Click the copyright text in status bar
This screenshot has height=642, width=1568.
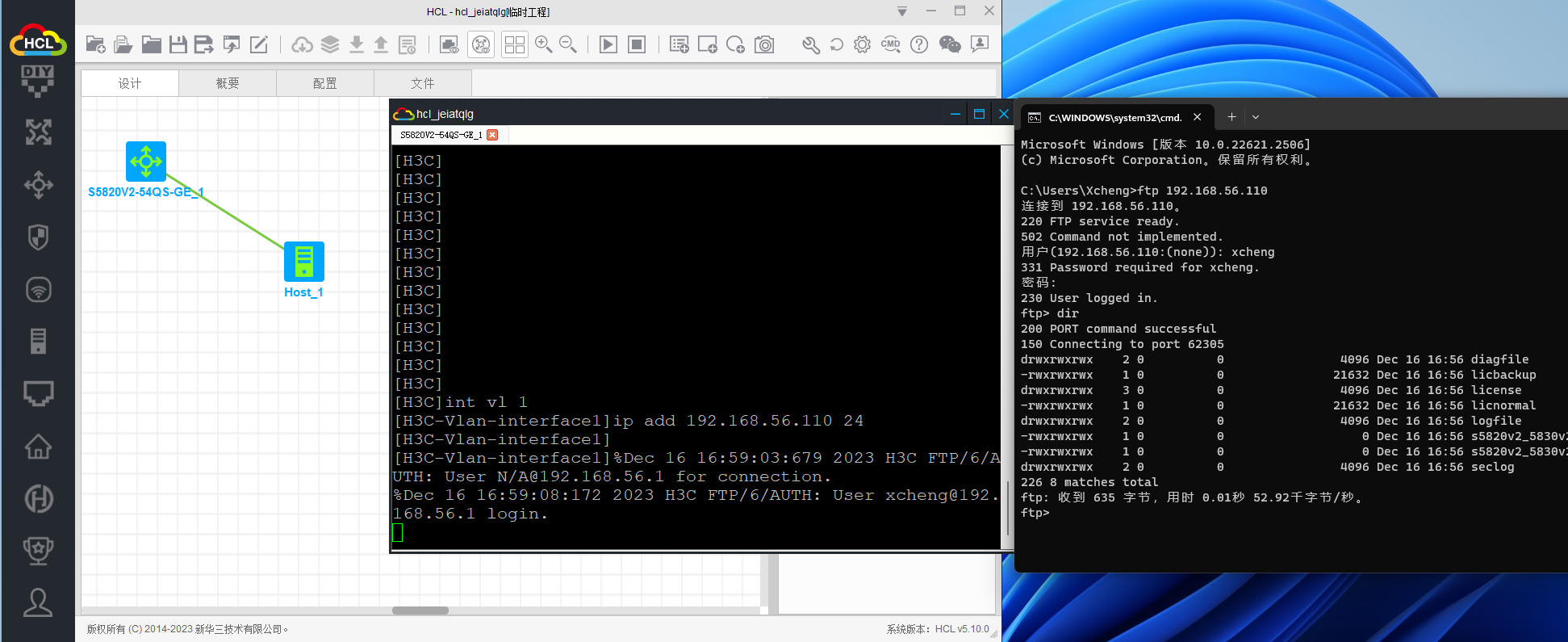click(188, 629)
